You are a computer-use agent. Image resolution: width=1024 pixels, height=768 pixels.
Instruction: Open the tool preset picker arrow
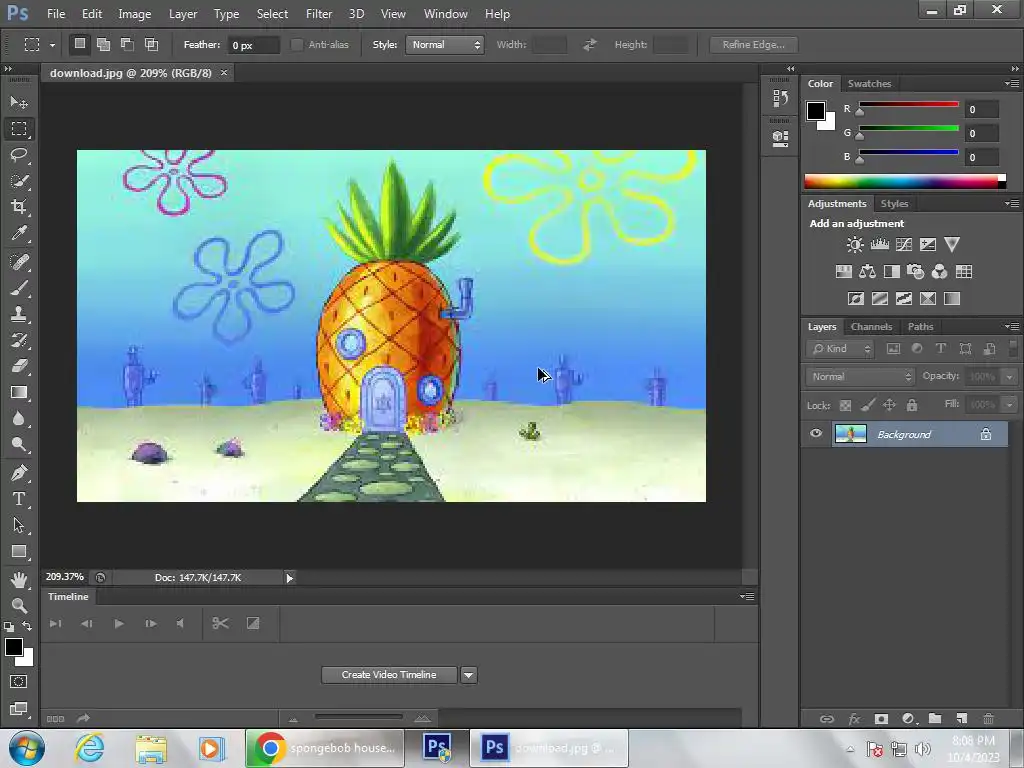click(x=52, y=45)
